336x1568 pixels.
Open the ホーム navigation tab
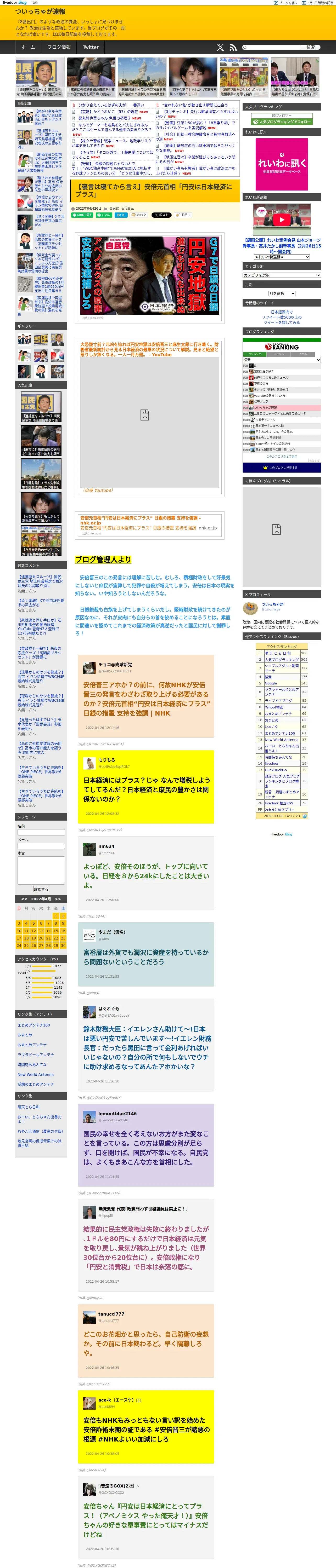pyautogui.click(x=28, y=47)
